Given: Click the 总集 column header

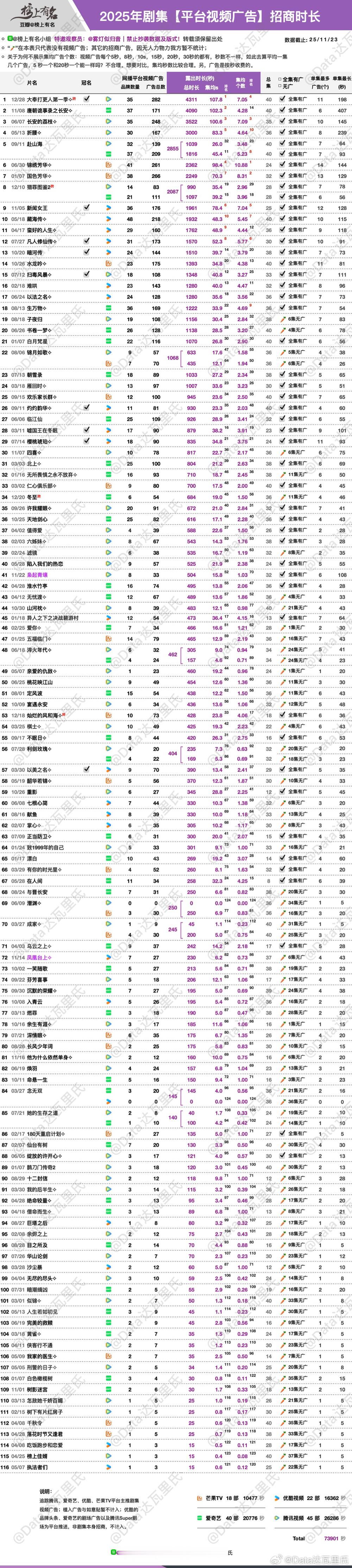Looking at the screenshot, I should 269,83.
